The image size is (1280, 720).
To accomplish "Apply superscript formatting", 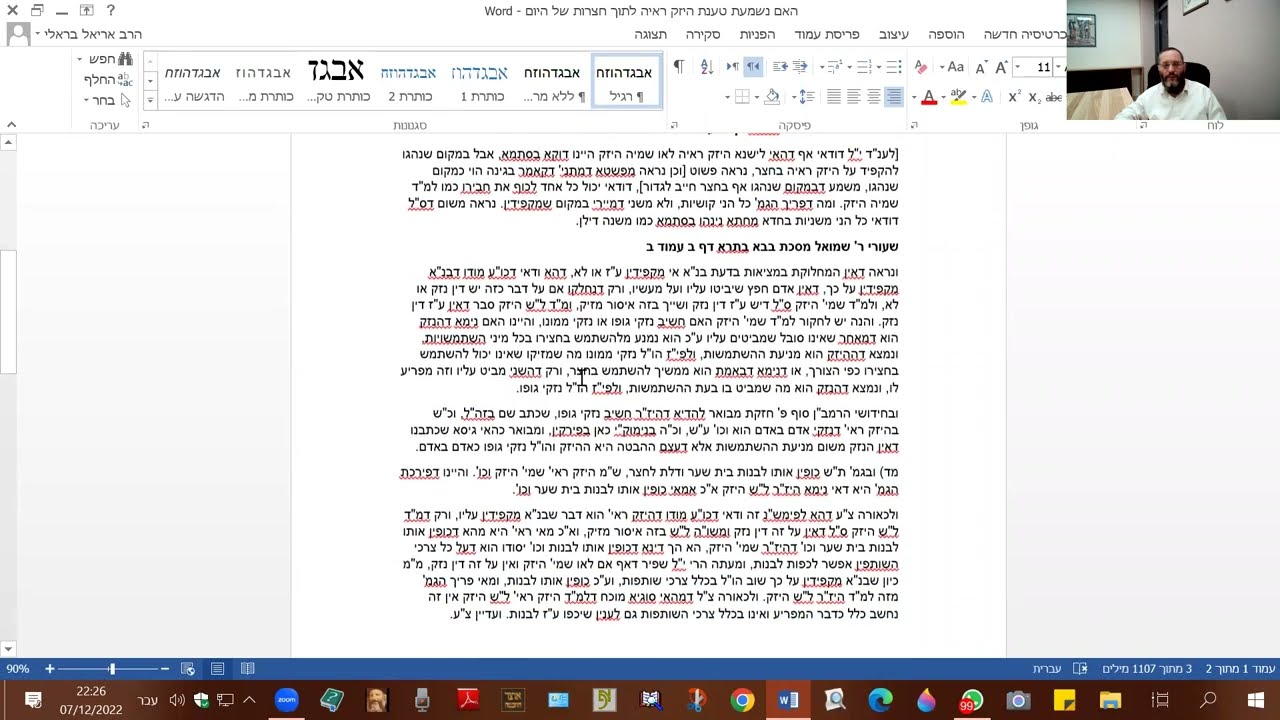I will pyautogui.click(x=1013, y=97).
